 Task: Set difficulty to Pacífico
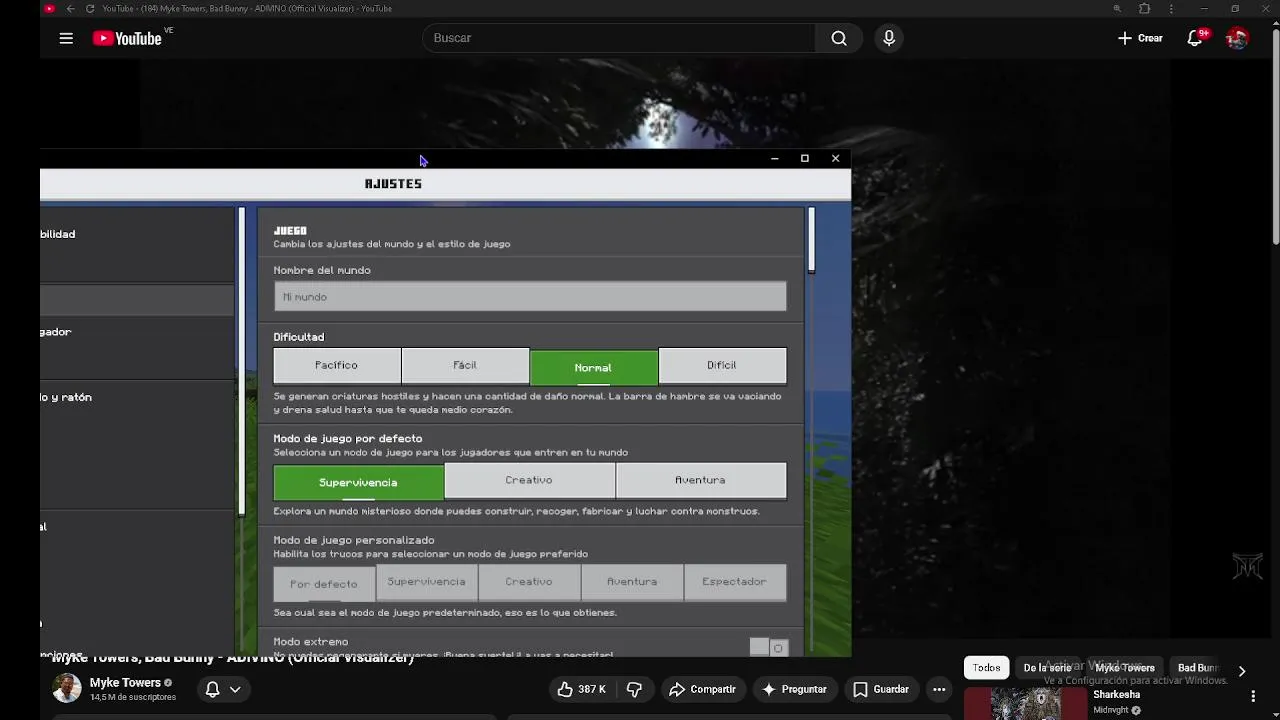[337, 366]
